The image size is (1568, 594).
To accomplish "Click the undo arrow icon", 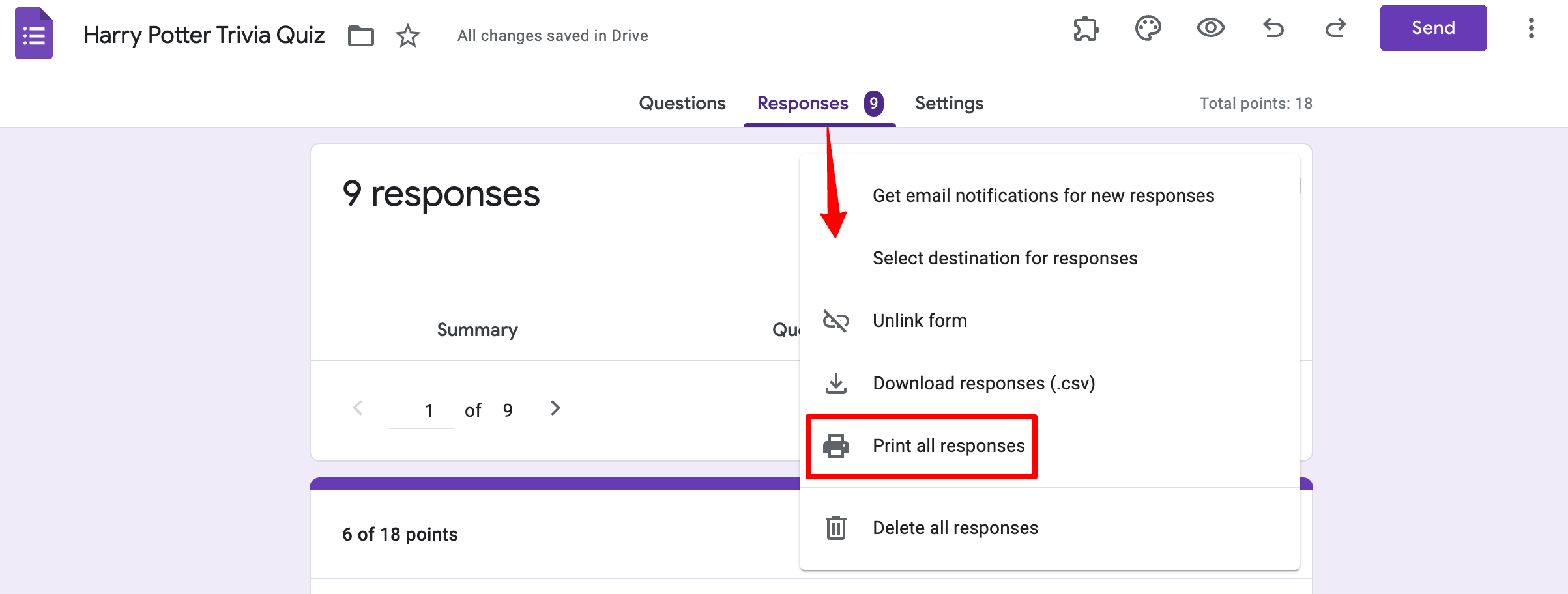I will point(1273,28).
